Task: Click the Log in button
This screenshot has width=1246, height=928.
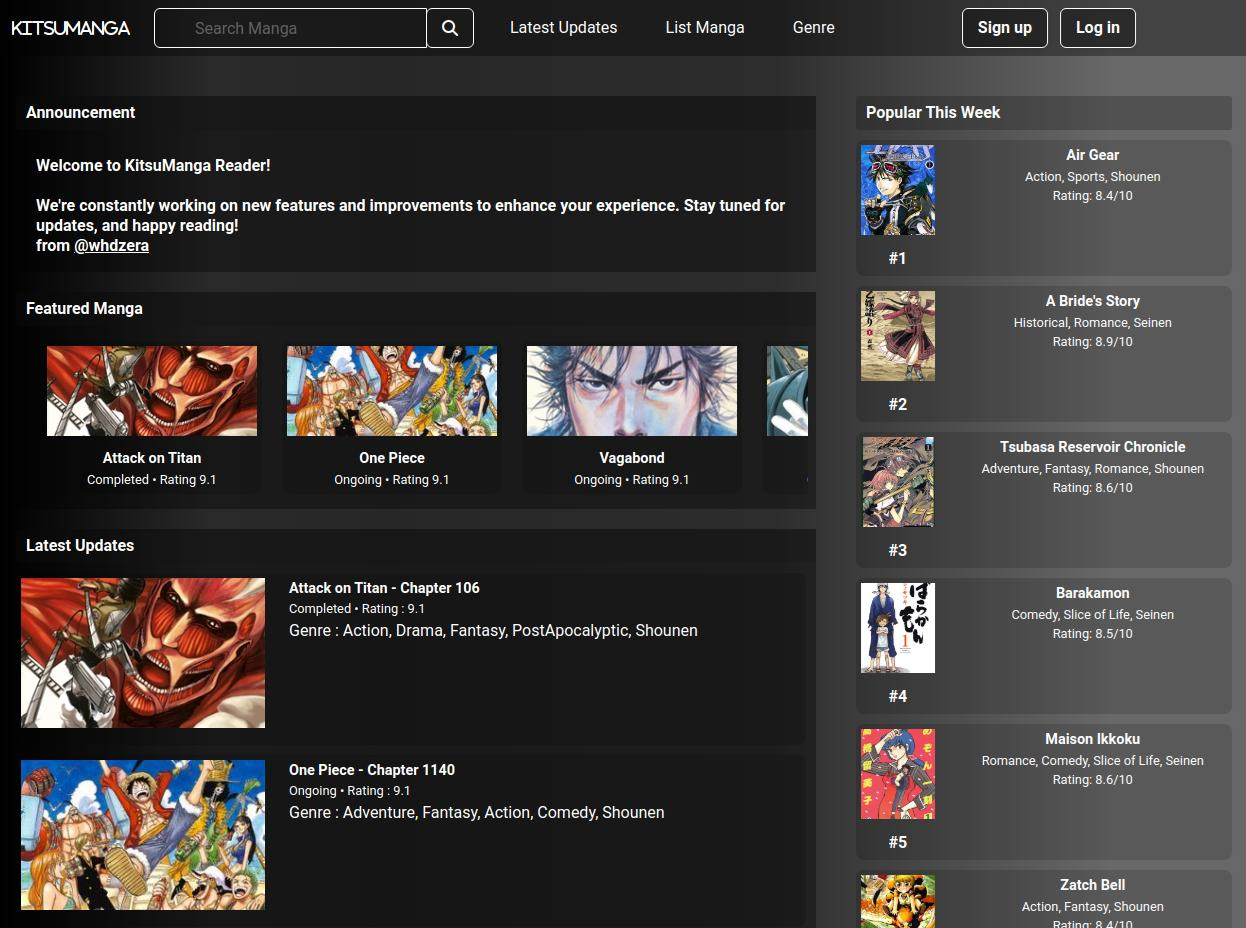Action: (1098, 28)
